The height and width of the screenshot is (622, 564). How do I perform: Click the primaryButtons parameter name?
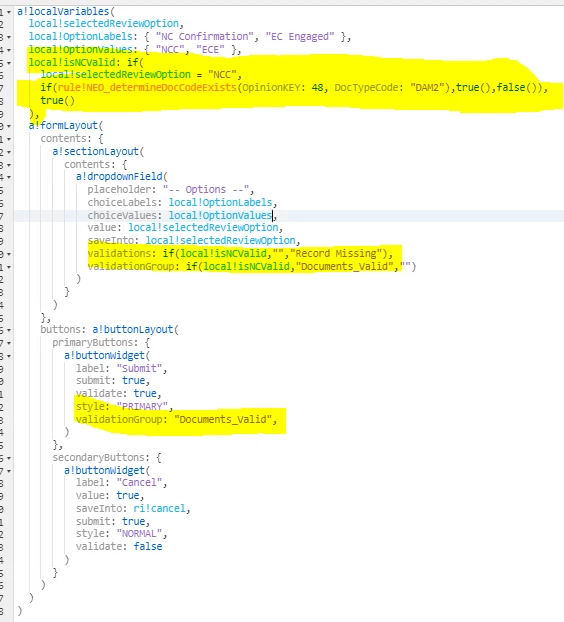click(x=95, y=342)
